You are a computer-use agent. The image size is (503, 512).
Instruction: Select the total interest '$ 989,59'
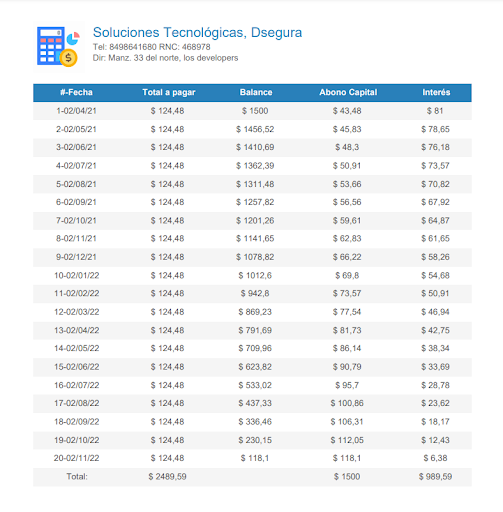pos(435,477)
